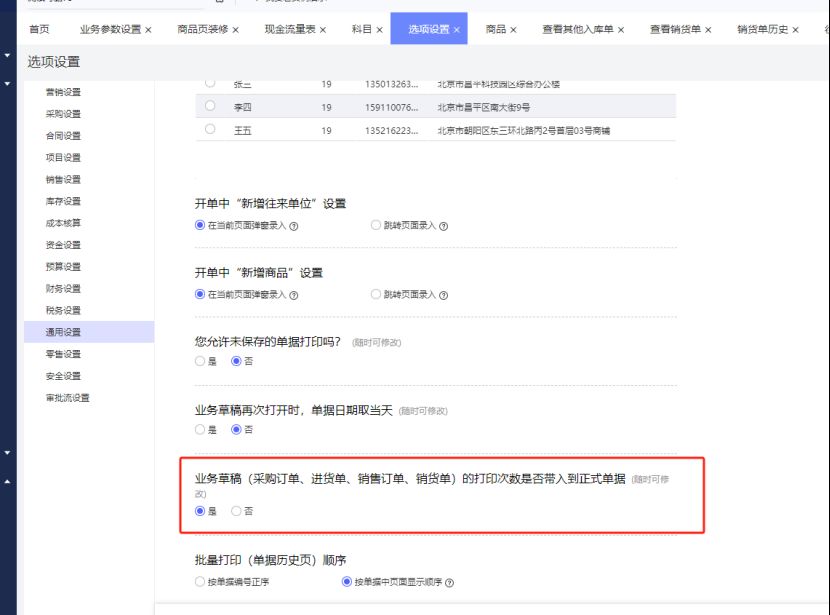The height and width of the screenshot is (615, 830).
Task: Switch to the 首页 tab
Action: 39,30
